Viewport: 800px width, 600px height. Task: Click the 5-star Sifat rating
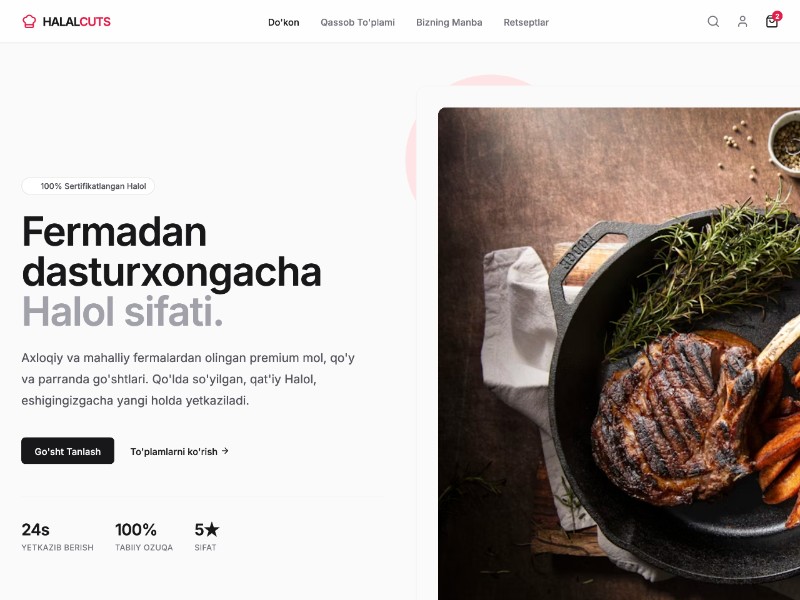coord(207,536)
